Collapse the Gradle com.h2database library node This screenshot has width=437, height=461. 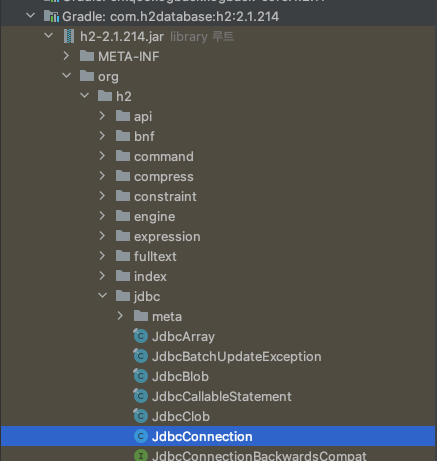30,16
